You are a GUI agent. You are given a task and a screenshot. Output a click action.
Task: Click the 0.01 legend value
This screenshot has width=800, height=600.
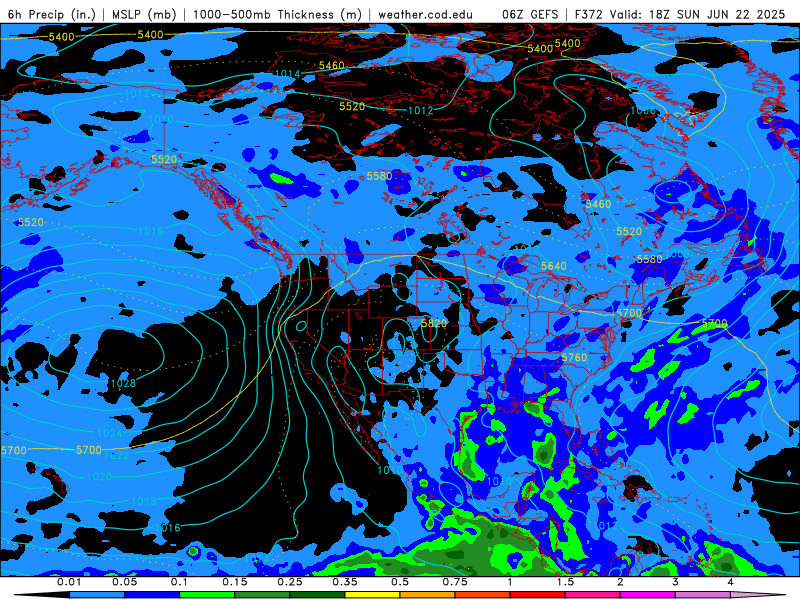69,582
